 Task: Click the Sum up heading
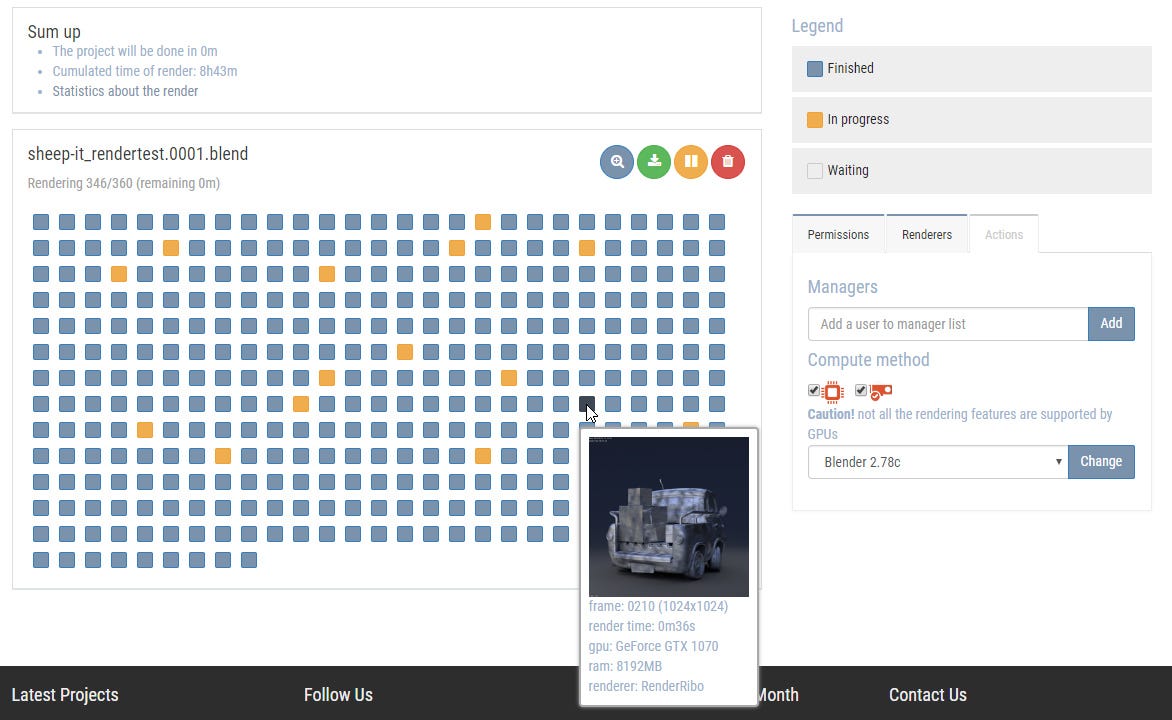click(54, 31)
